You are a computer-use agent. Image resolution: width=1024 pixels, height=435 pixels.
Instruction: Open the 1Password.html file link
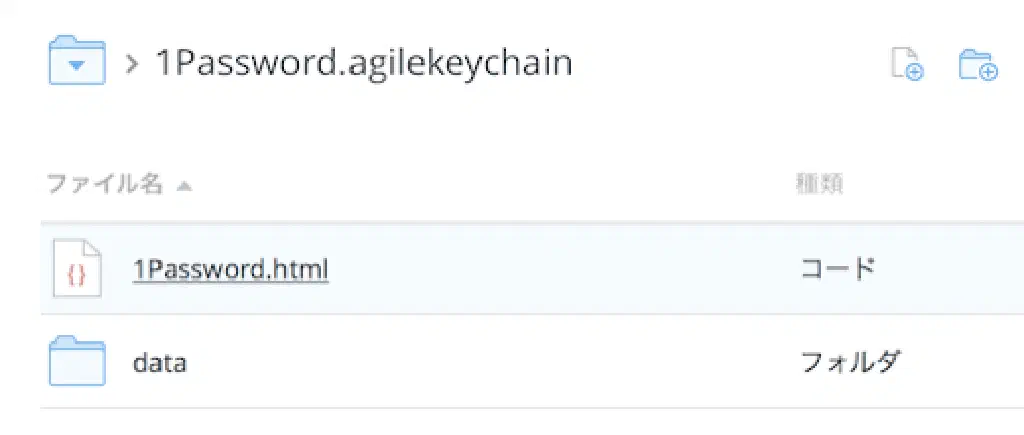coord(230,269)
